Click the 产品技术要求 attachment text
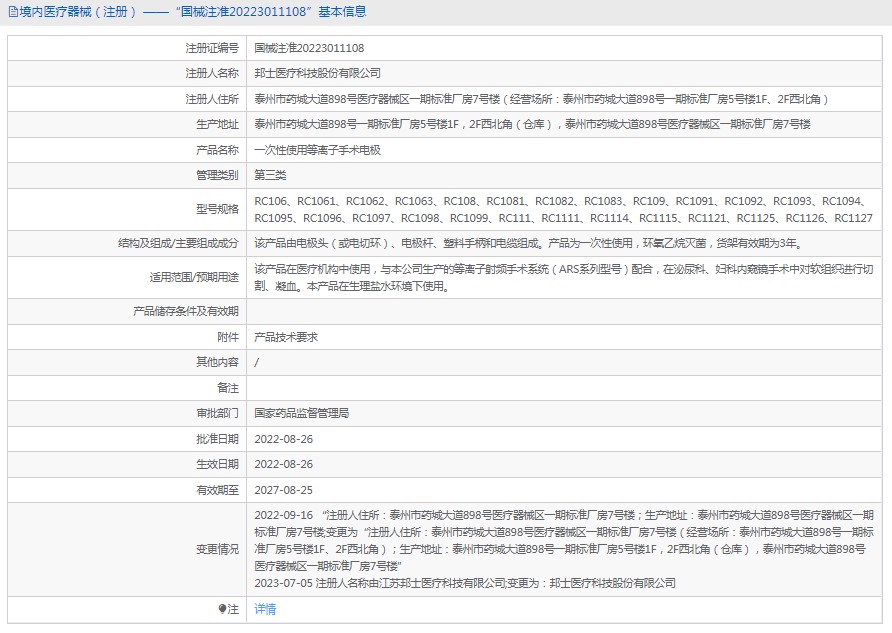This screenshot has width=892, height=633. pyautogui.click(x=286, y=338)
